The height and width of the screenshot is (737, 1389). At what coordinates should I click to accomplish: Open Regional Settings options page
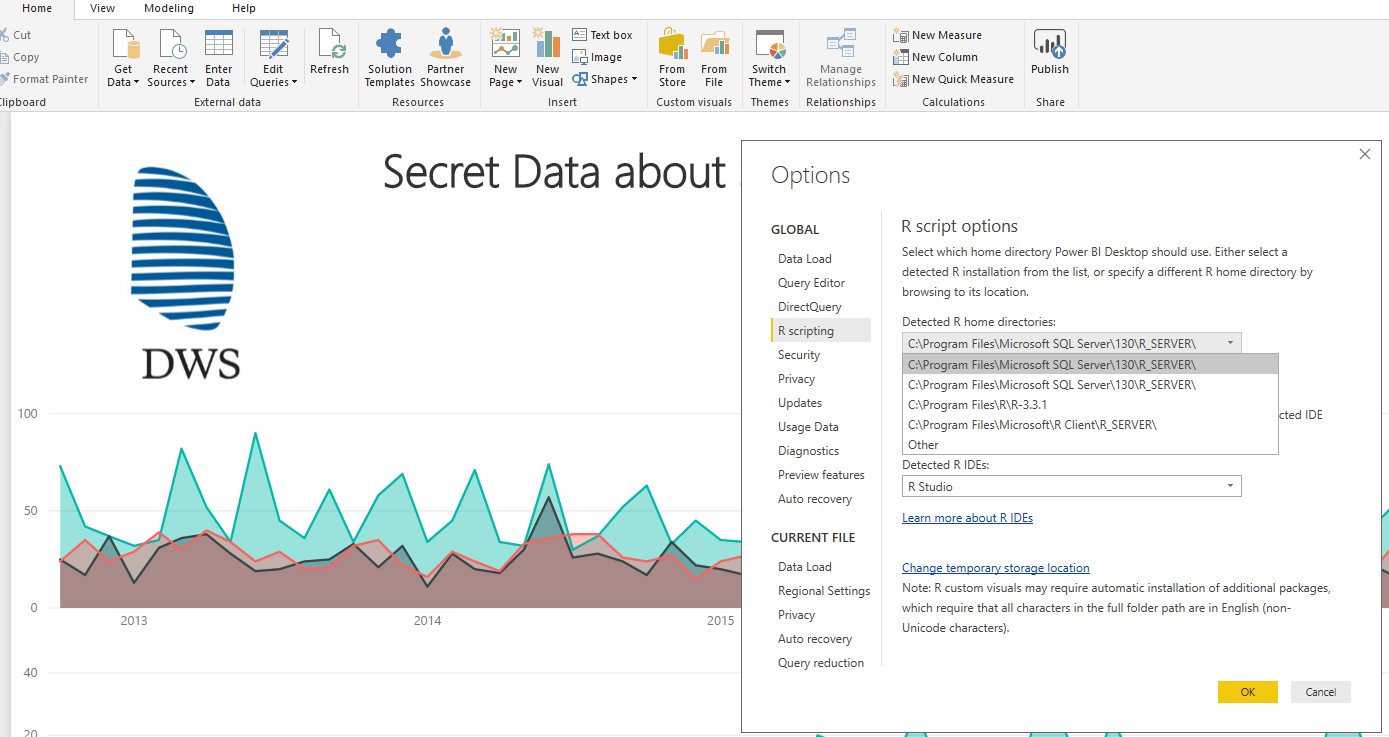[824, 591]
